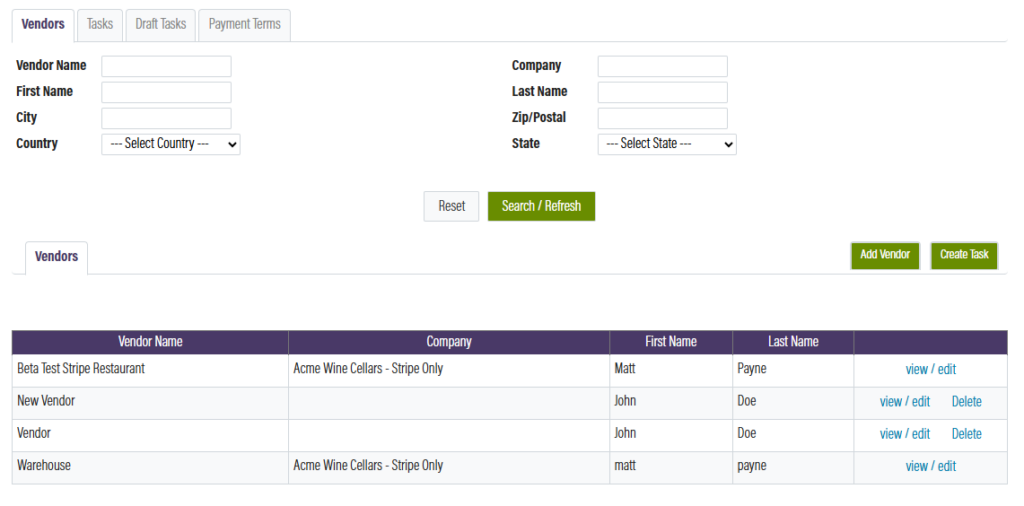Open the Select State dropdown

(x=667, y=144)
